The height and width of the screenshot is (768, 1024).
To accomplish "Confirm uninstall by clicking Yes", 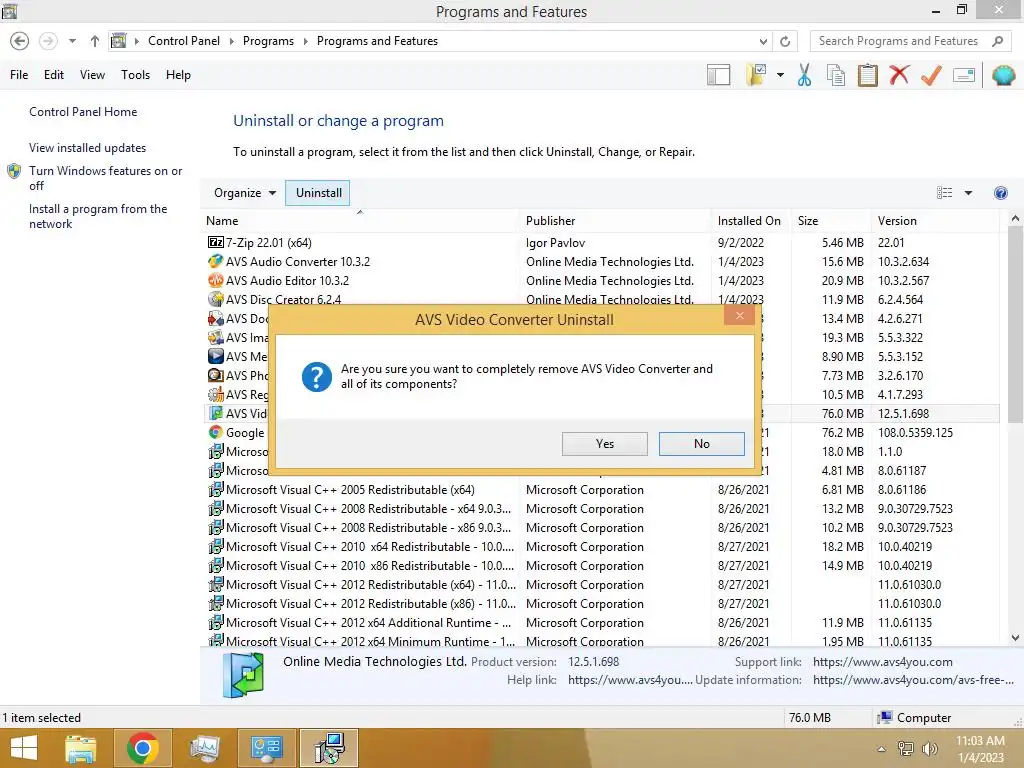I will click(x=604, y=443).
